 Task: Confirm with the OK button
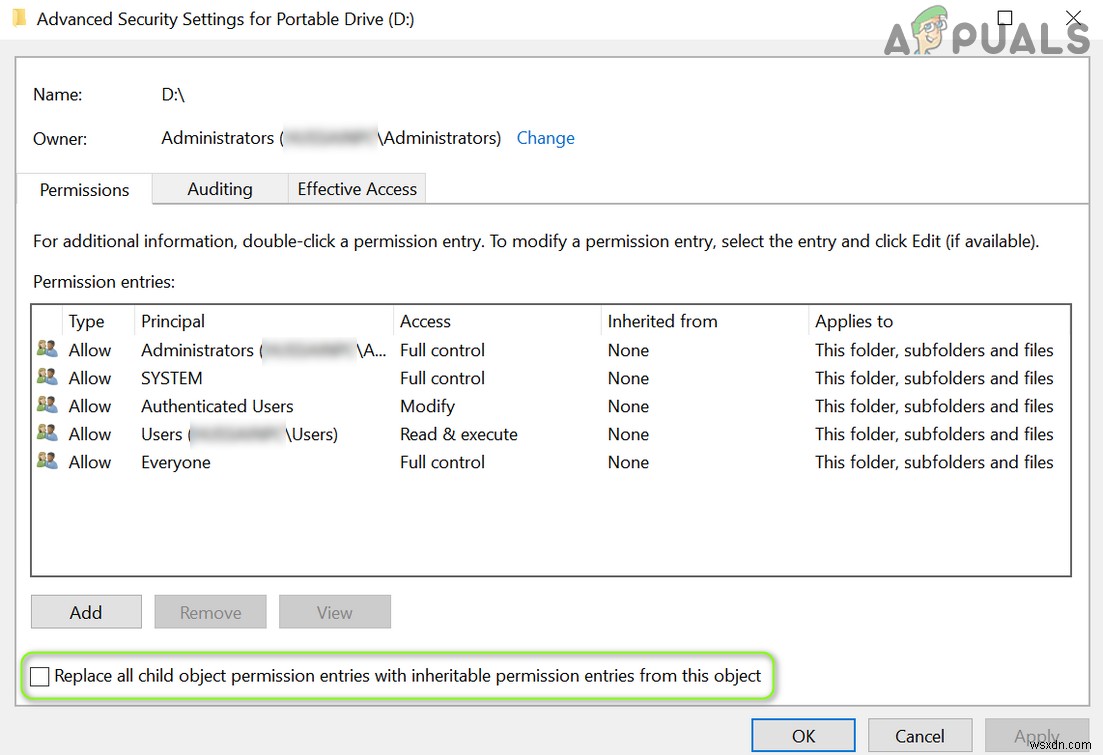804,736
